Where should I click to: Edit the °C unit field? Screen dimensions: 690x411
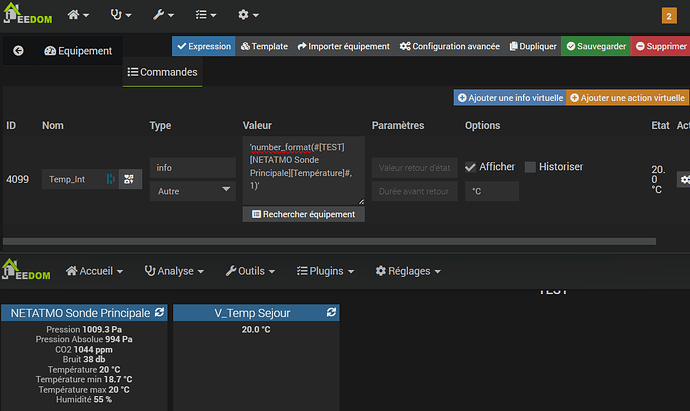pyautogui.click(x=492, y=191)
